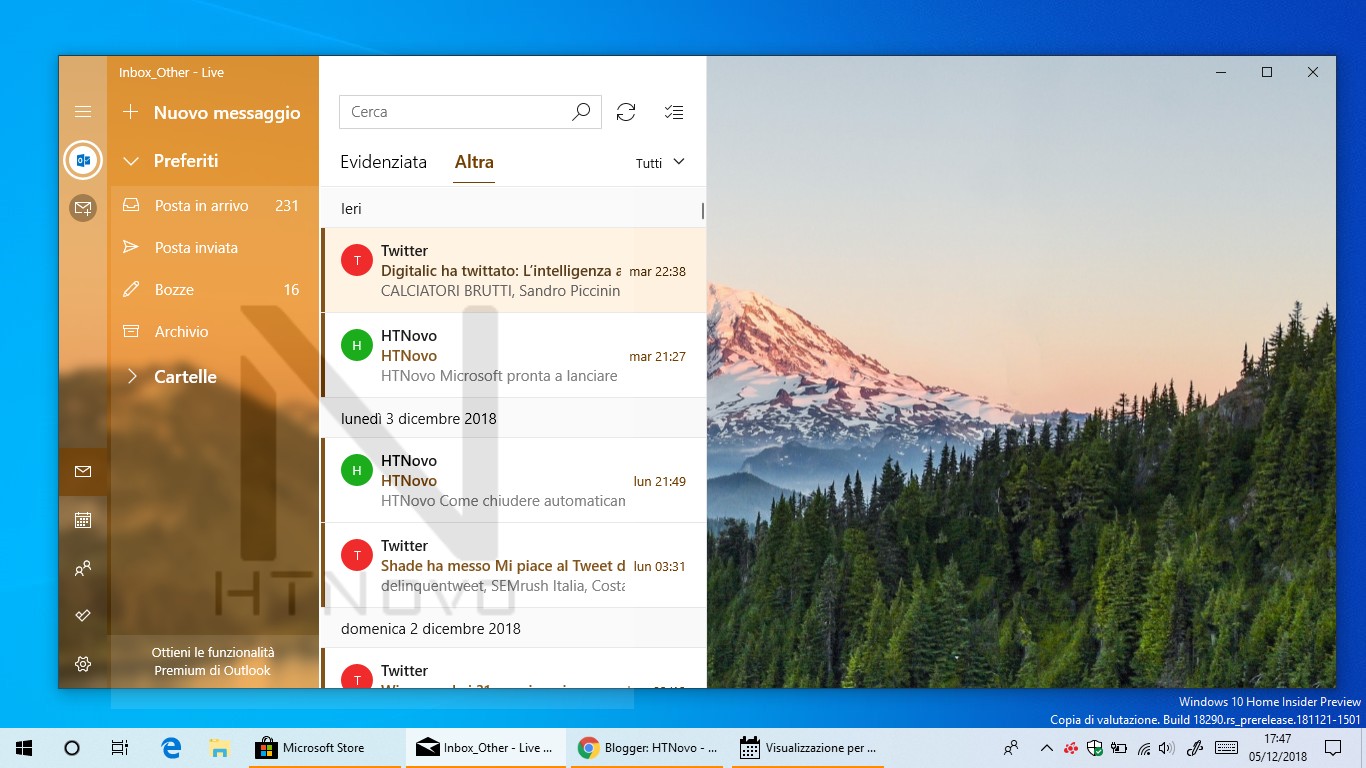Click the search magnifier icon
1366x768 pixels.
[x=581, y=112]
